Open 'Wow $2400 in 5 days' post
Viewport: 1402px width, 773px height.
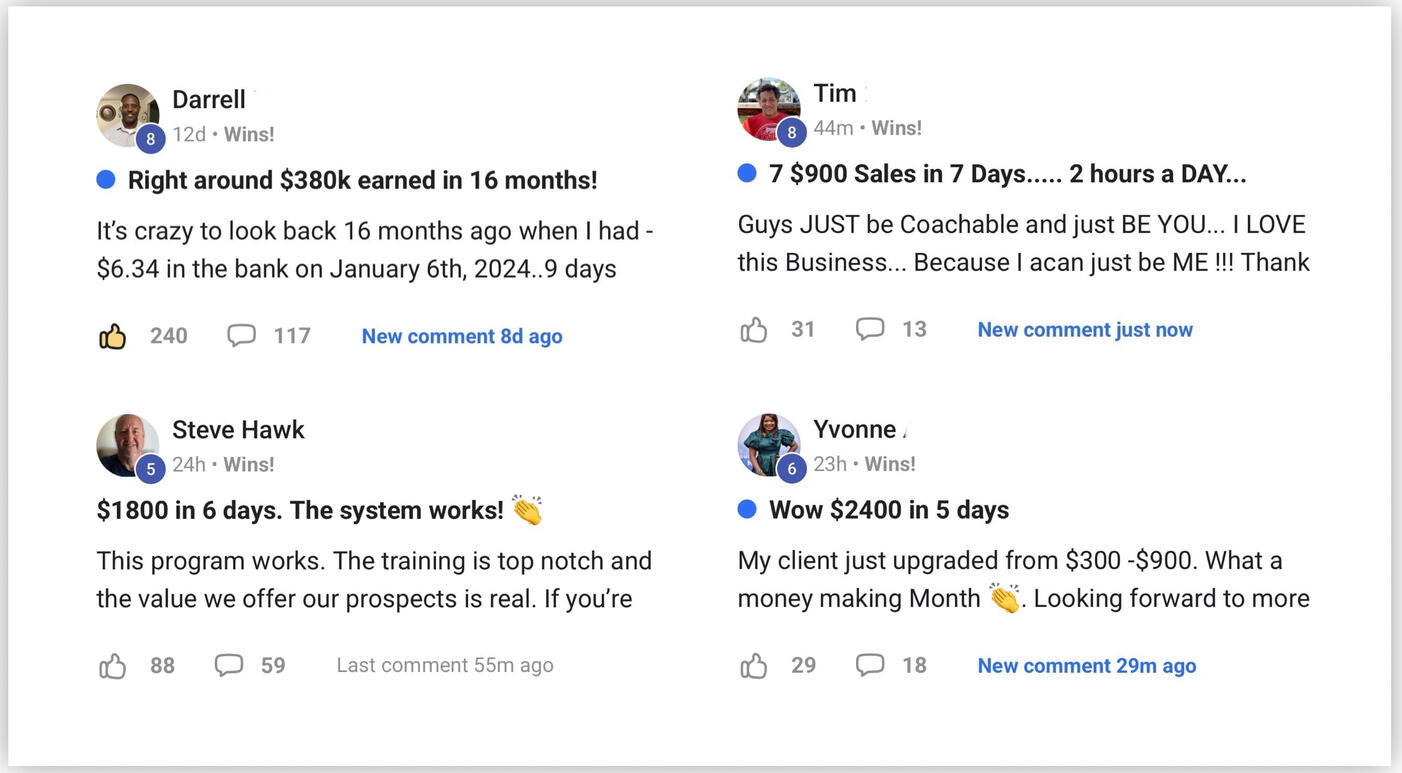pyautogui.click(x=889, y=510)
